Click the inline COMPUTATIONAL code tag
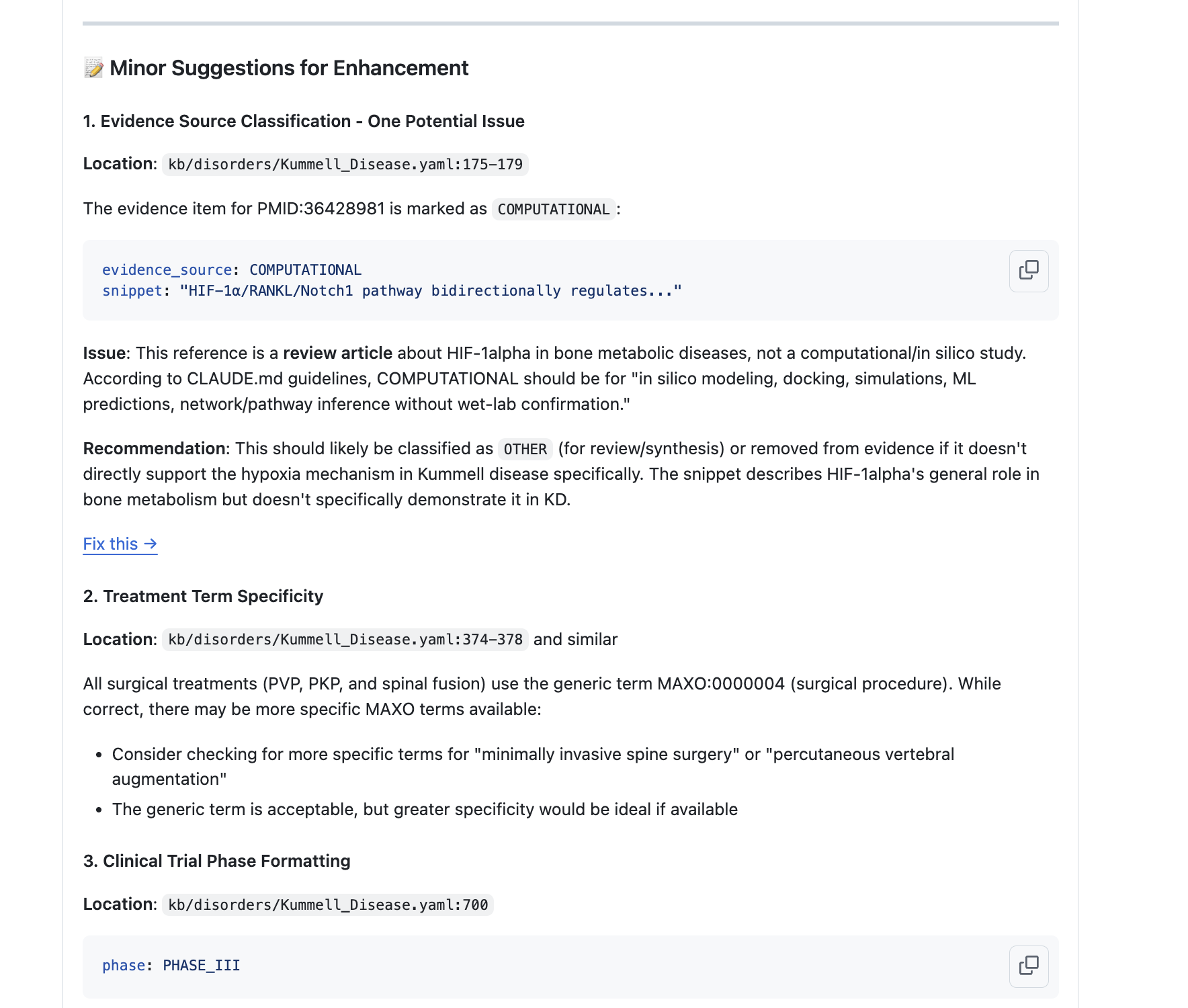The height and width of the screenshot is (1008, 1188). click(x=554, y=210)
